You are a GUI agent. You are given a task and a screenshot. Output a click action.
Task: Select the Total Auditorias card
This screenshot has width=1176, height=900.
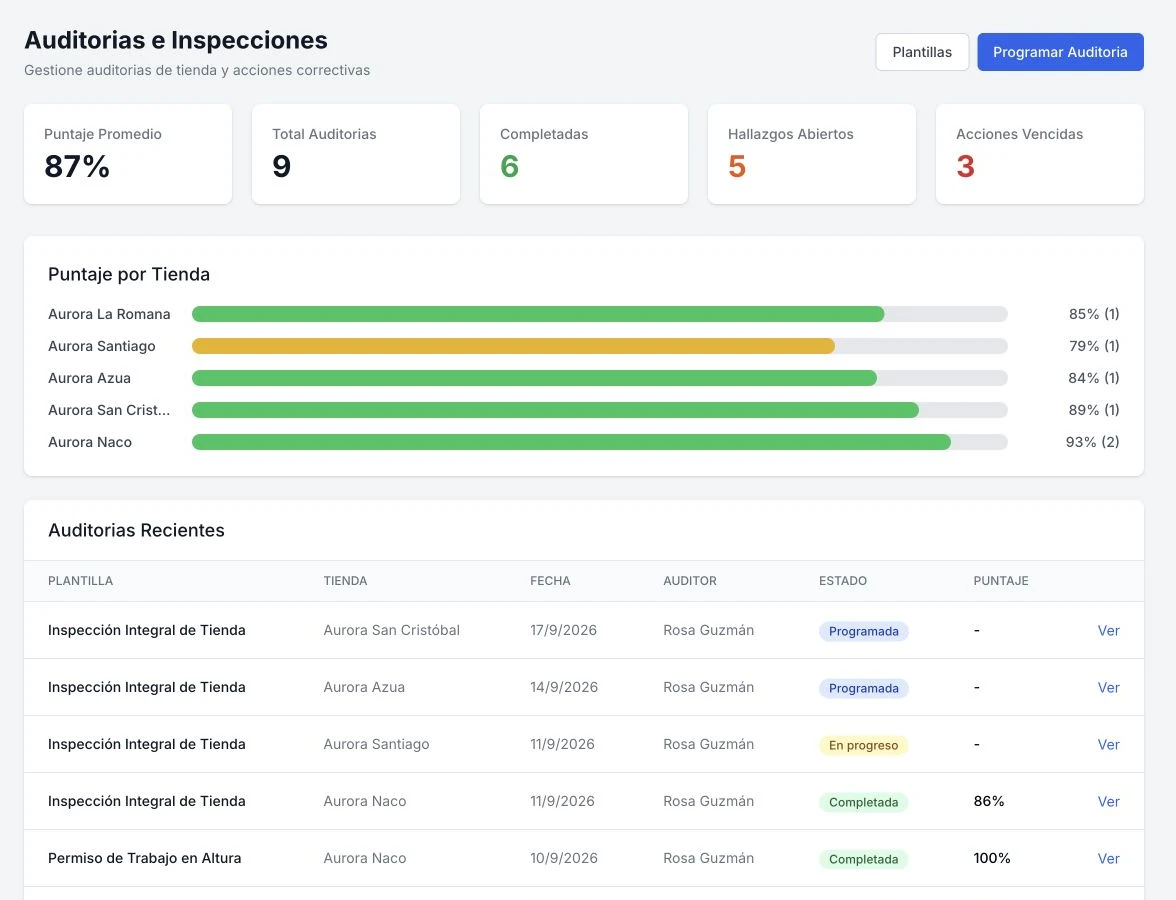[356, 154]
